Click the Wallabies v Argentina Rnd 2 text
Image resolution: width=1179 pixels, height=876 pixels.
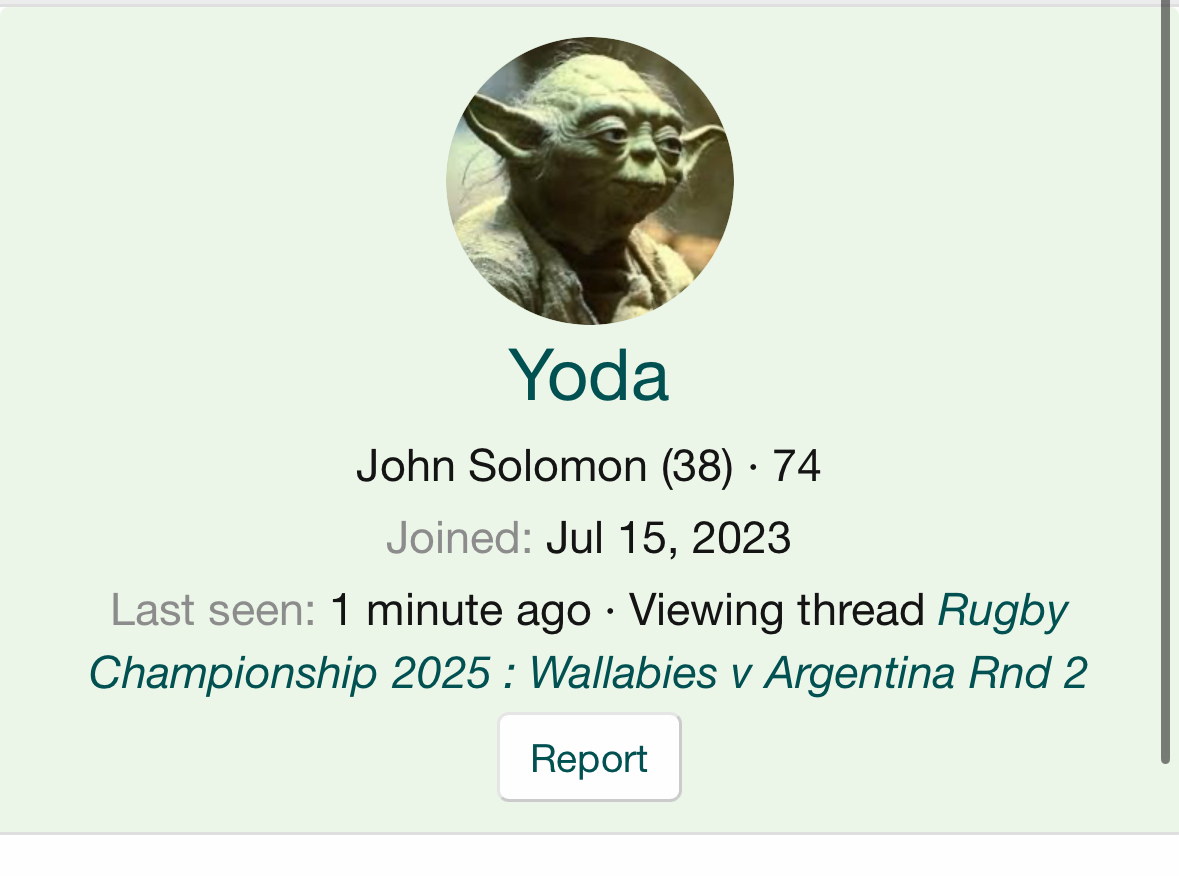(x=808, y=672)
